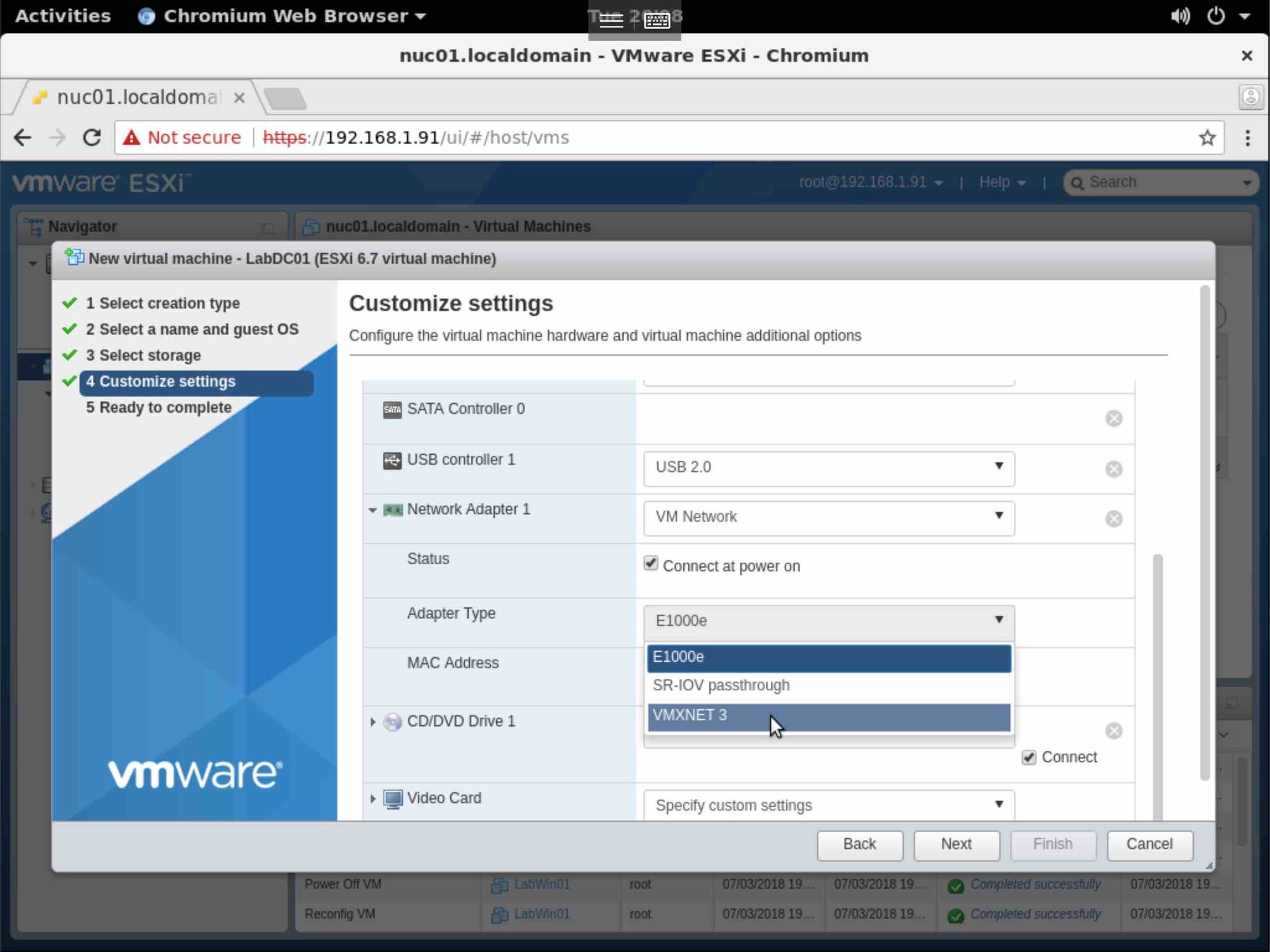Bookmark this page with star icon
The width and height of the screenshot is (1270, 952).
[x=1206, y=137]
